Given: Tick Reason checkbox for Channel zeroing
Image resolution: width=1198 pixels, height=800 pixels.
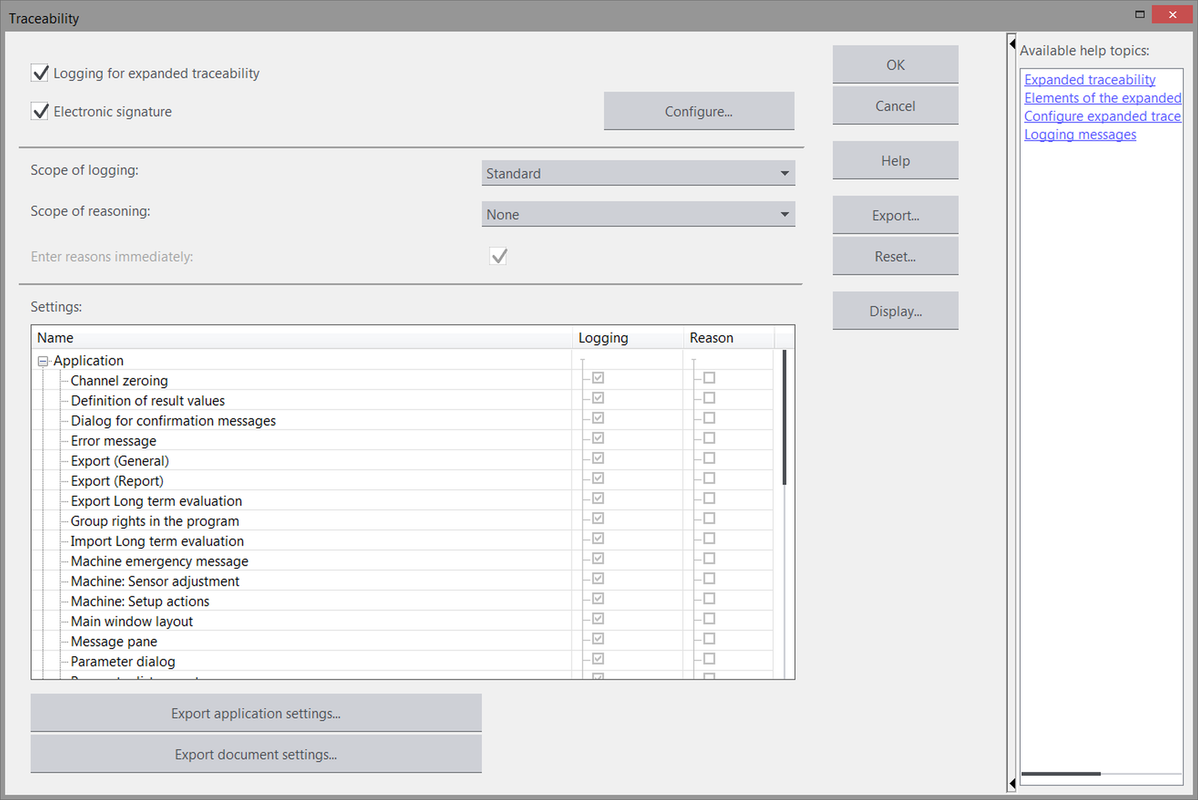Looking at the screenshot, I should [x=709, y=379].
